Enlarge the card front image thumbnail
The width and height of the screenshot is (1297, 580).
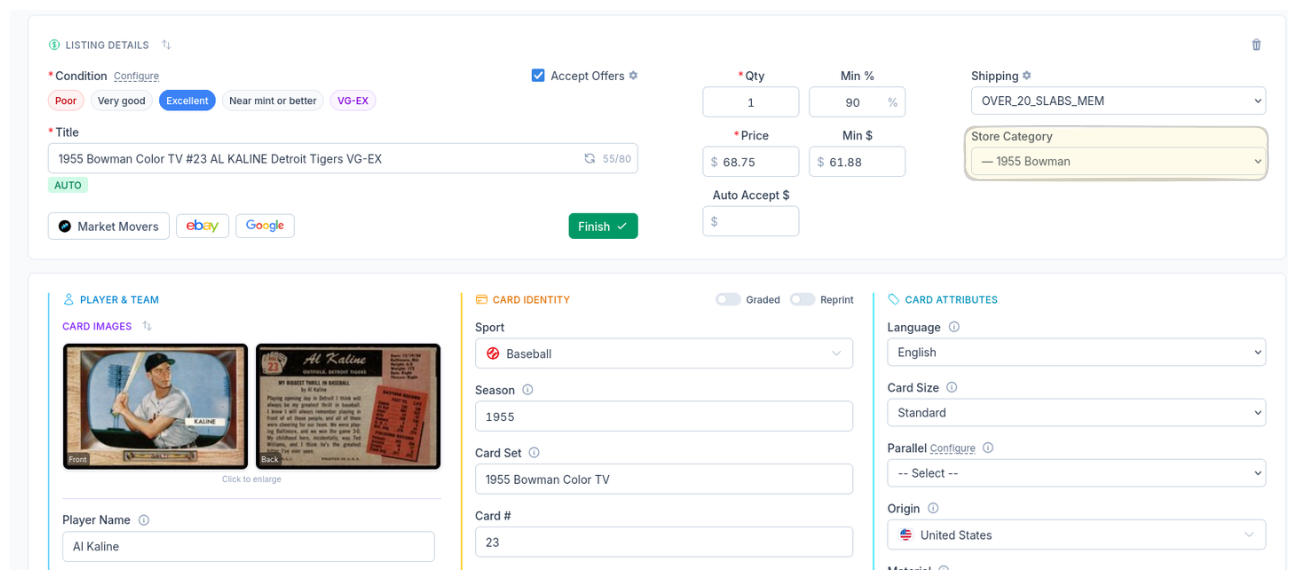point(155,405)
